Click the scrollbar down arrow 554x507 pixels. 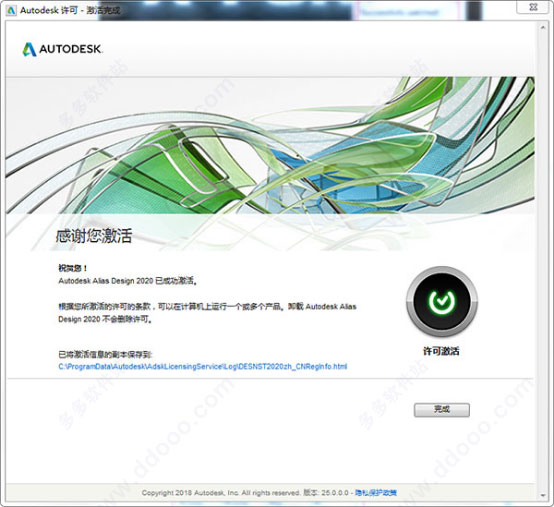pyautogui.click(x=543, y=496)
